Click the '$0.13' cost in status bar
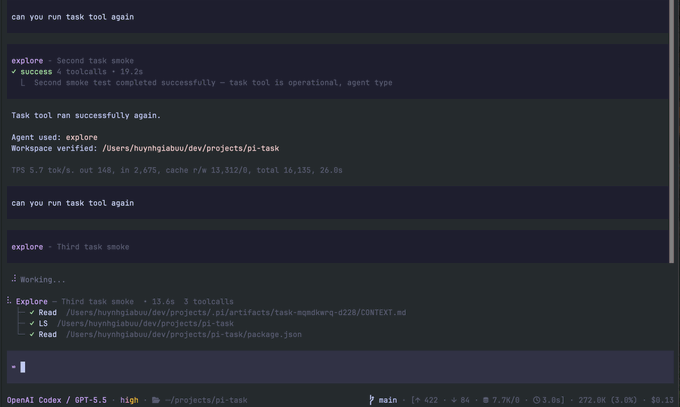 tap(662, 400)
